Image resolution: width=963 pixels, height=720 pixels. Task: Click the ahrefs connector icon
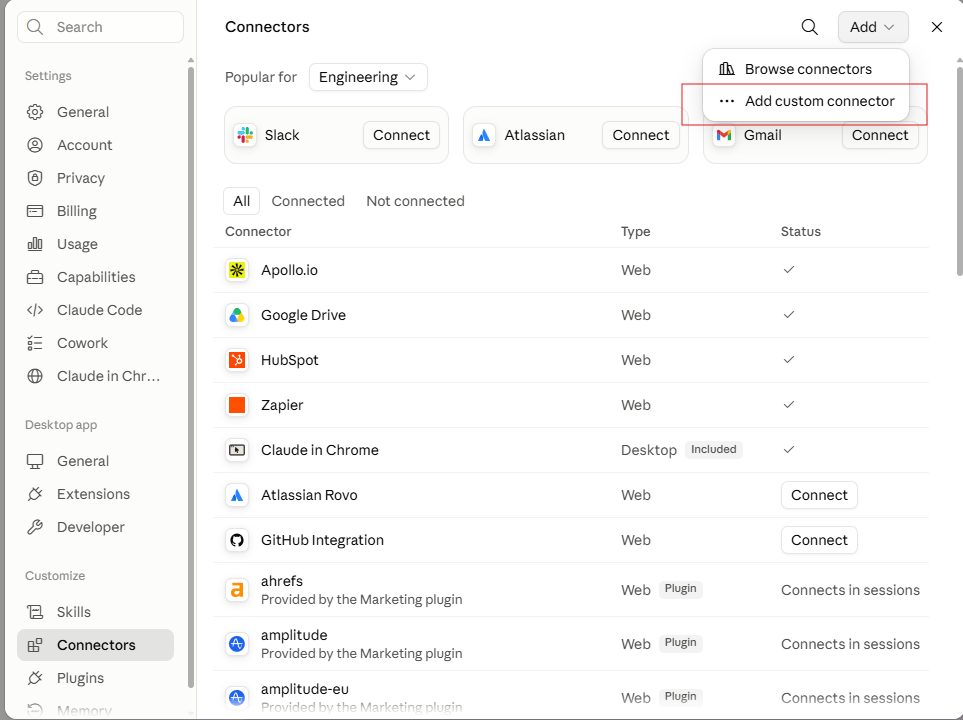237,590
